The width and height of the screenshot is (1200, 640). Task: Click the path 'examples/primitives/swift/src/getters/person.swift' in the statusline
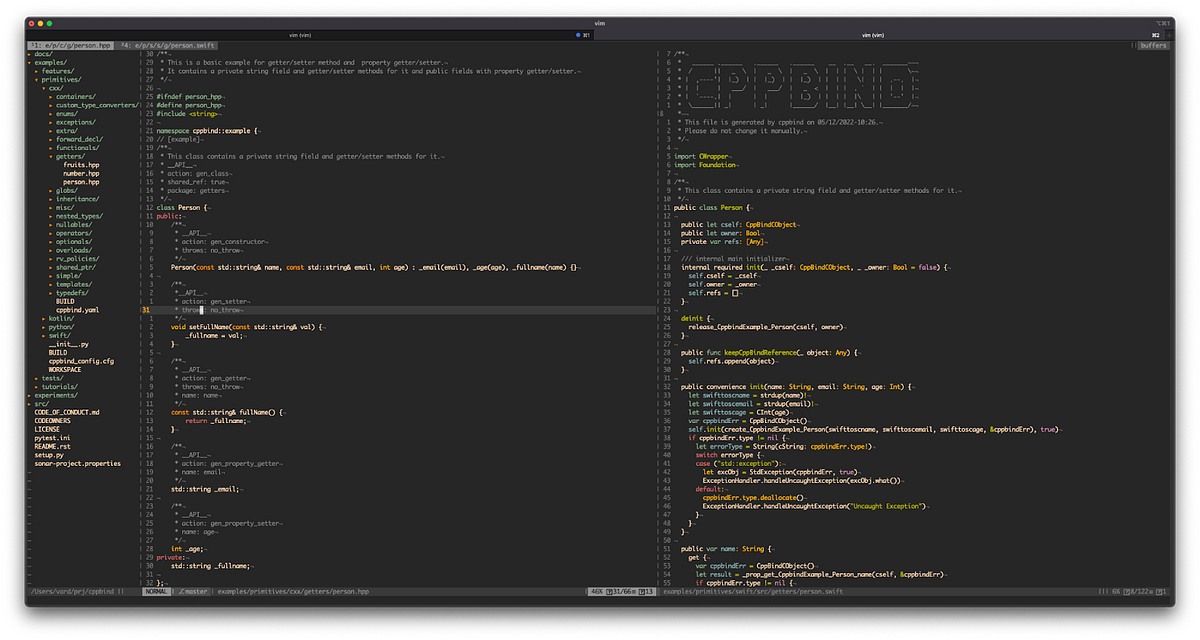[x=753, y=591]
